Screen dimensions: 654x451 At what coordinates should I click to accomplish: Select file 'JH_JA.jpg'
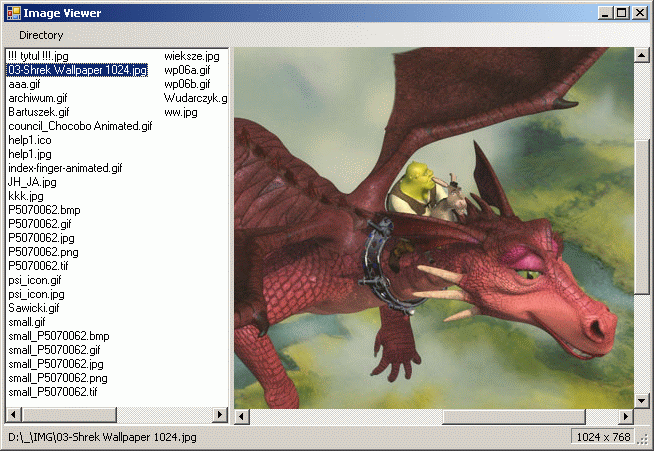(x=32, y=182)
